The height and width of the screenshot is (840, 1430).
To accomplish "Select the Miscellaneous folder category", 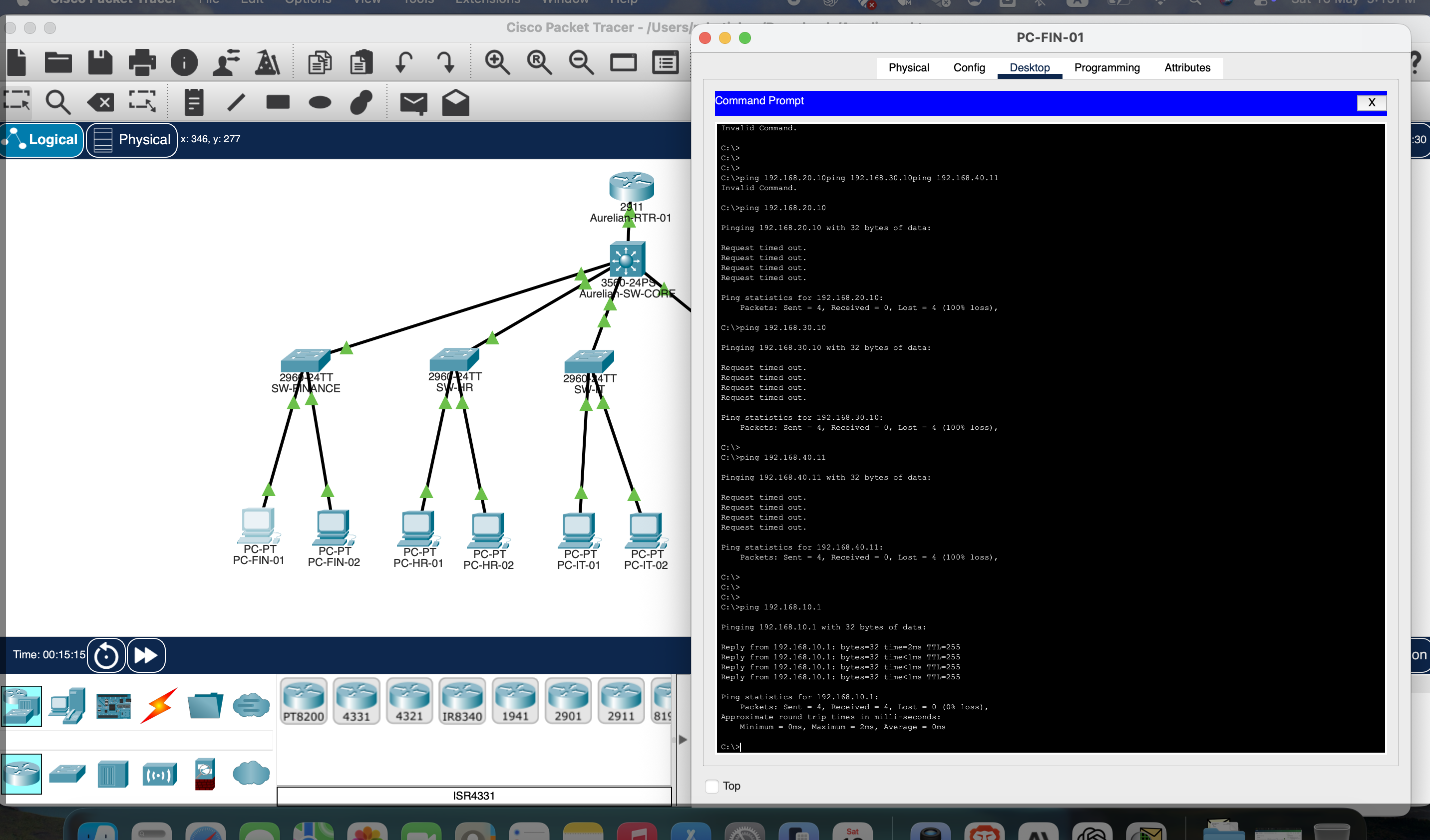I will coord(205,706).
